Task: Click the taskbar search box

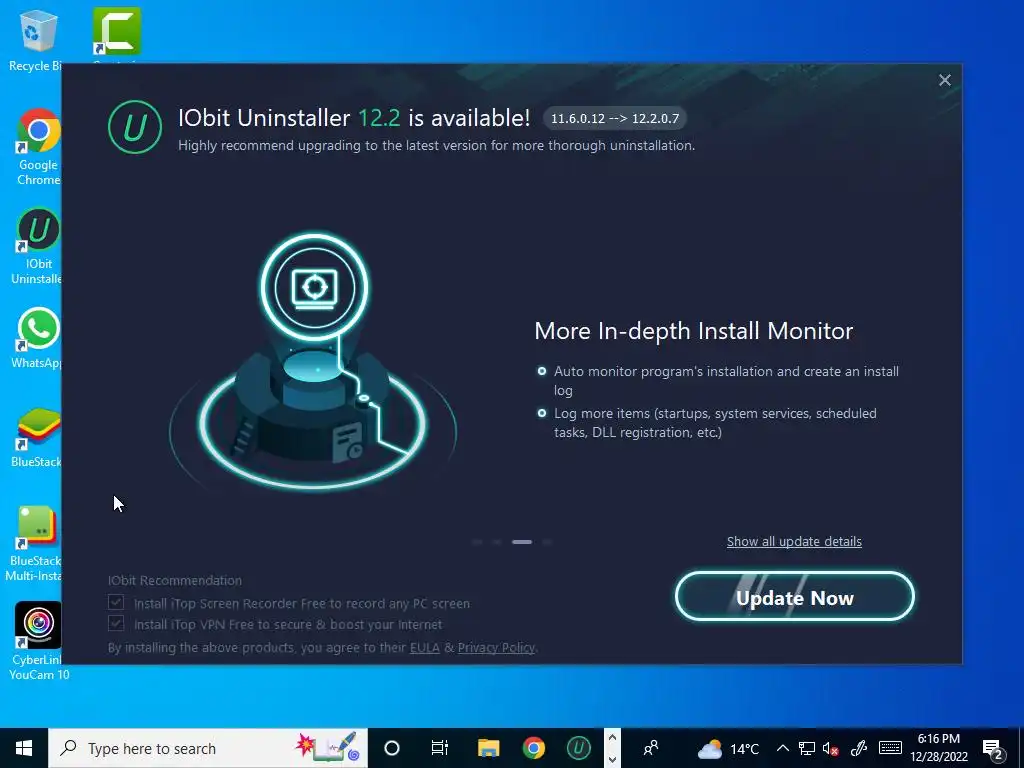Action: [208, 748]
